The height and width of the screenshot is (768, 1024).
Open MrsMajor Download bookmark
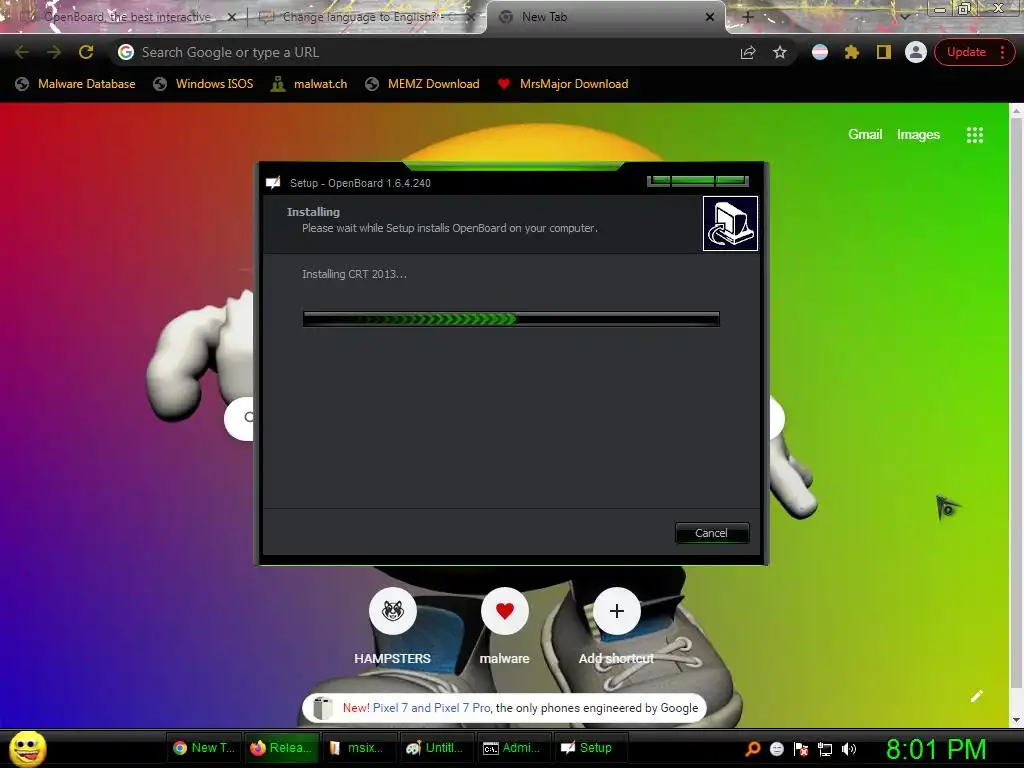[562, 84]
